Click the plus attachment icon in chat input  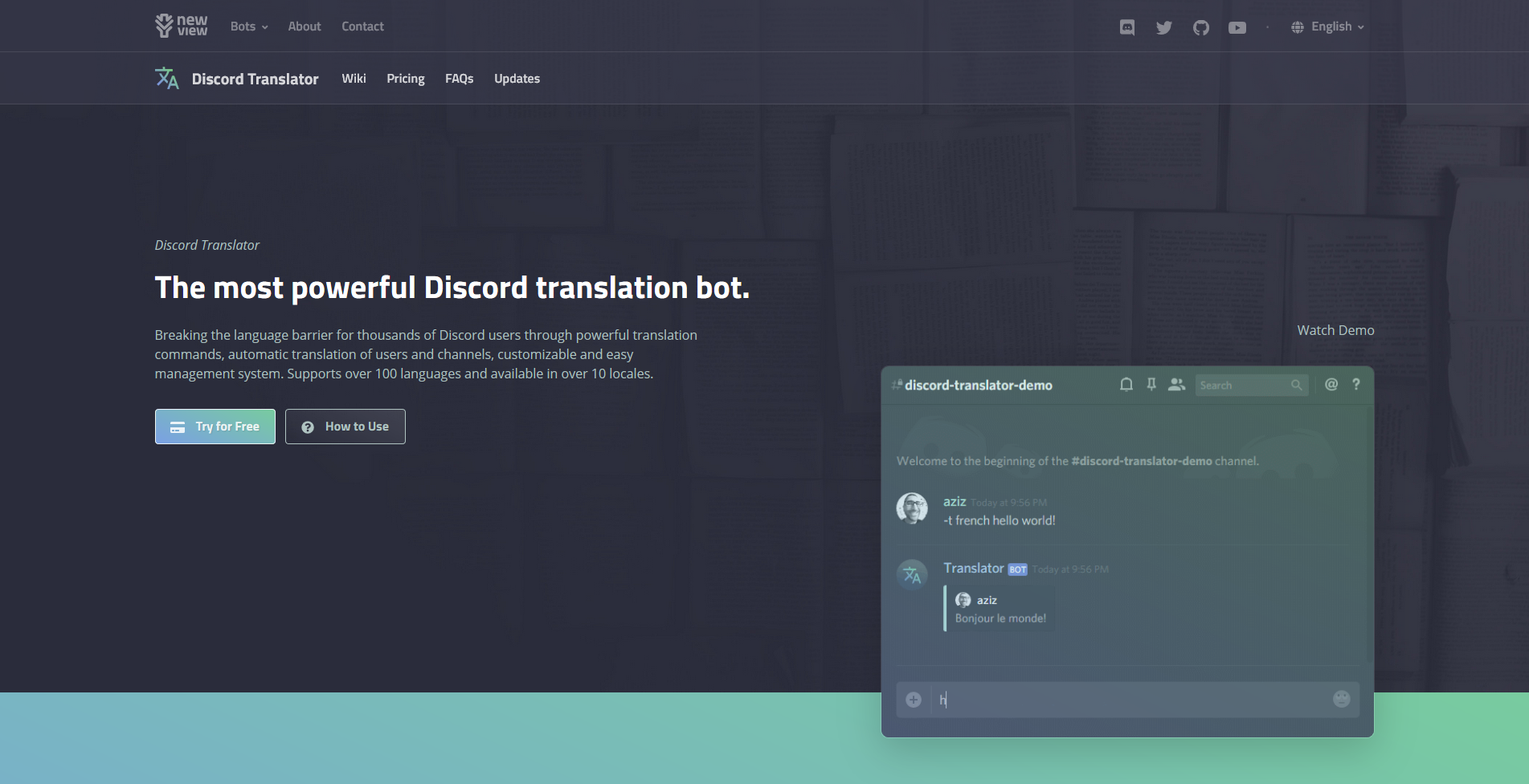914,700
